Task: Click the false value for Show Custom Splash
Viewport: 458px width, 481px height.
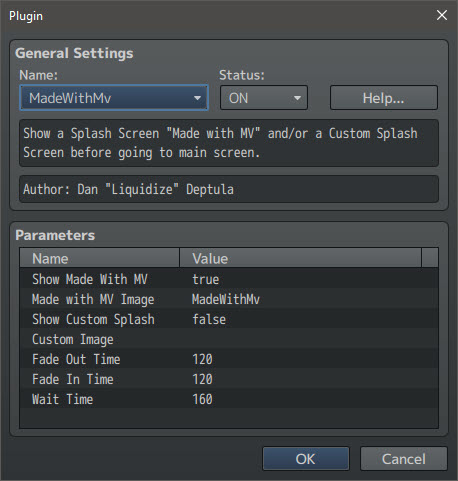Action: coord(209,319)
